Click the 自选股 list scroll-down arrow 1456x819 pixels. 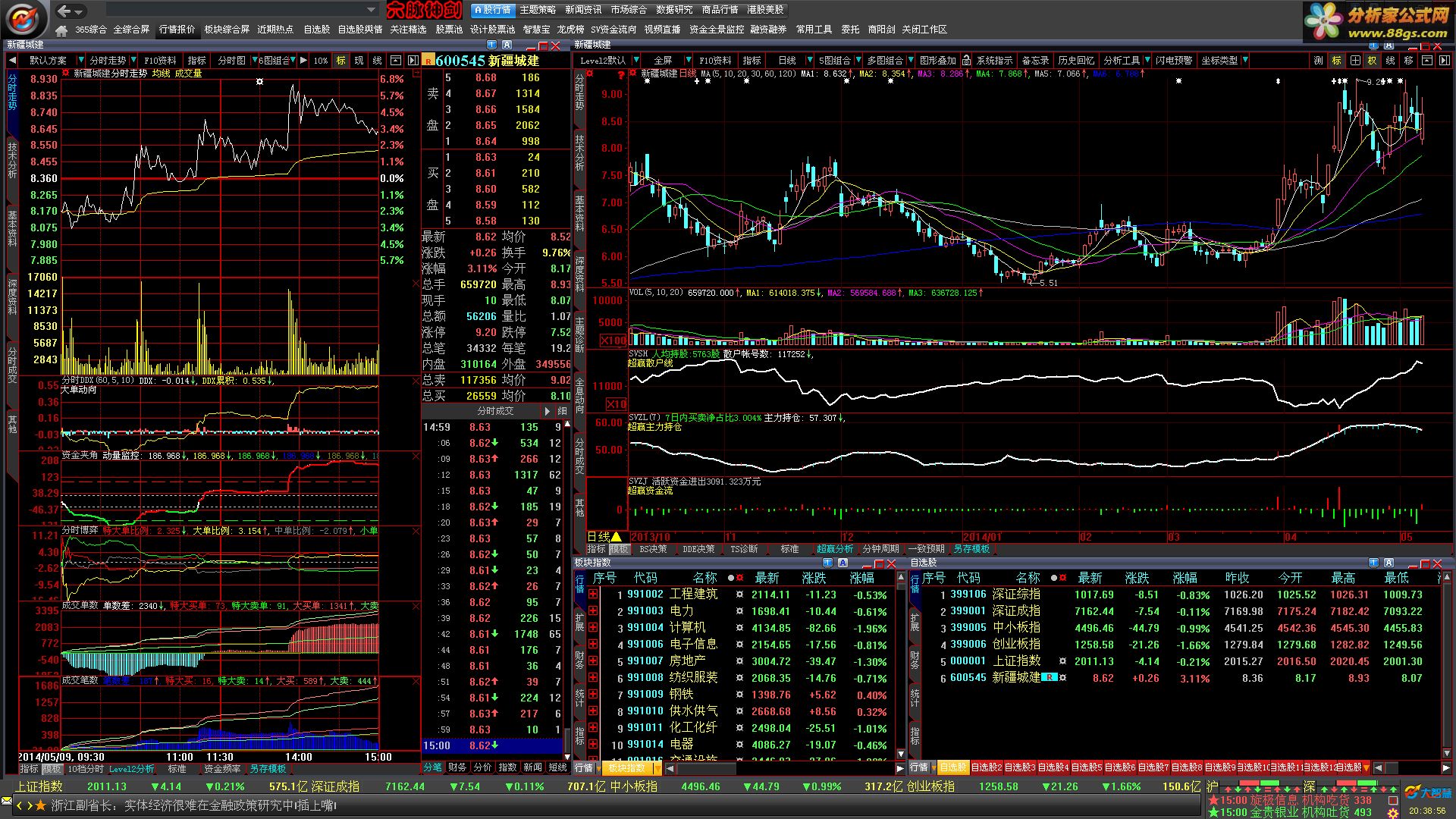[1448, 755]
